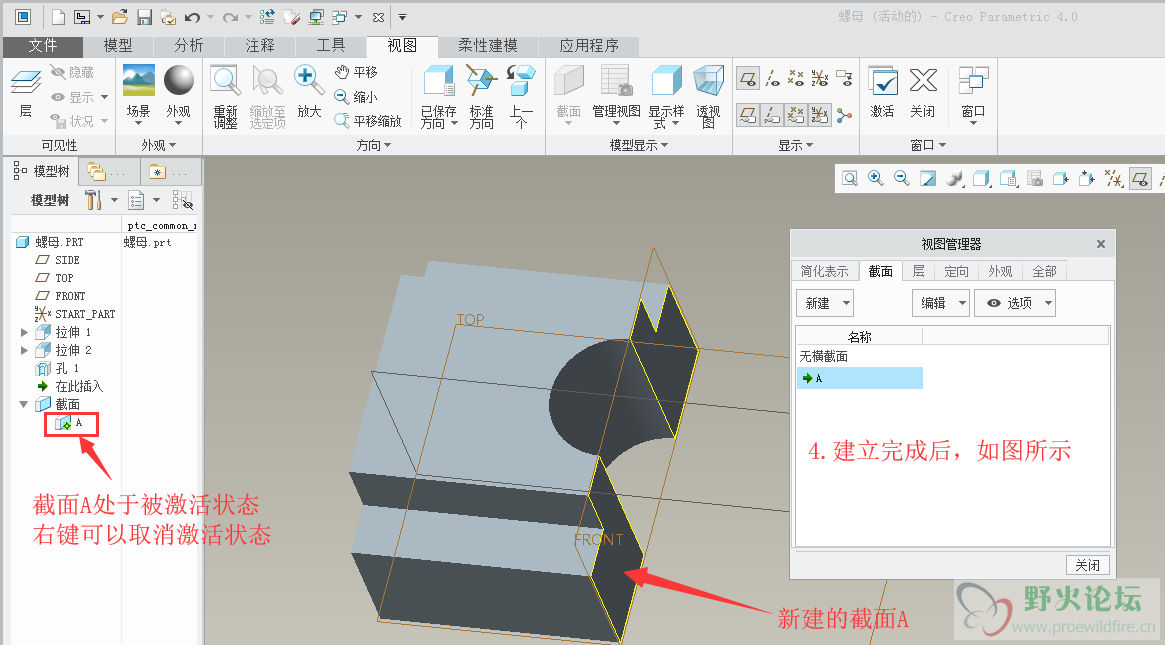Select the FRONT datum plane in model tree
The width and height of the screenshot is (1165, 645).
click(x=61, y=296)
